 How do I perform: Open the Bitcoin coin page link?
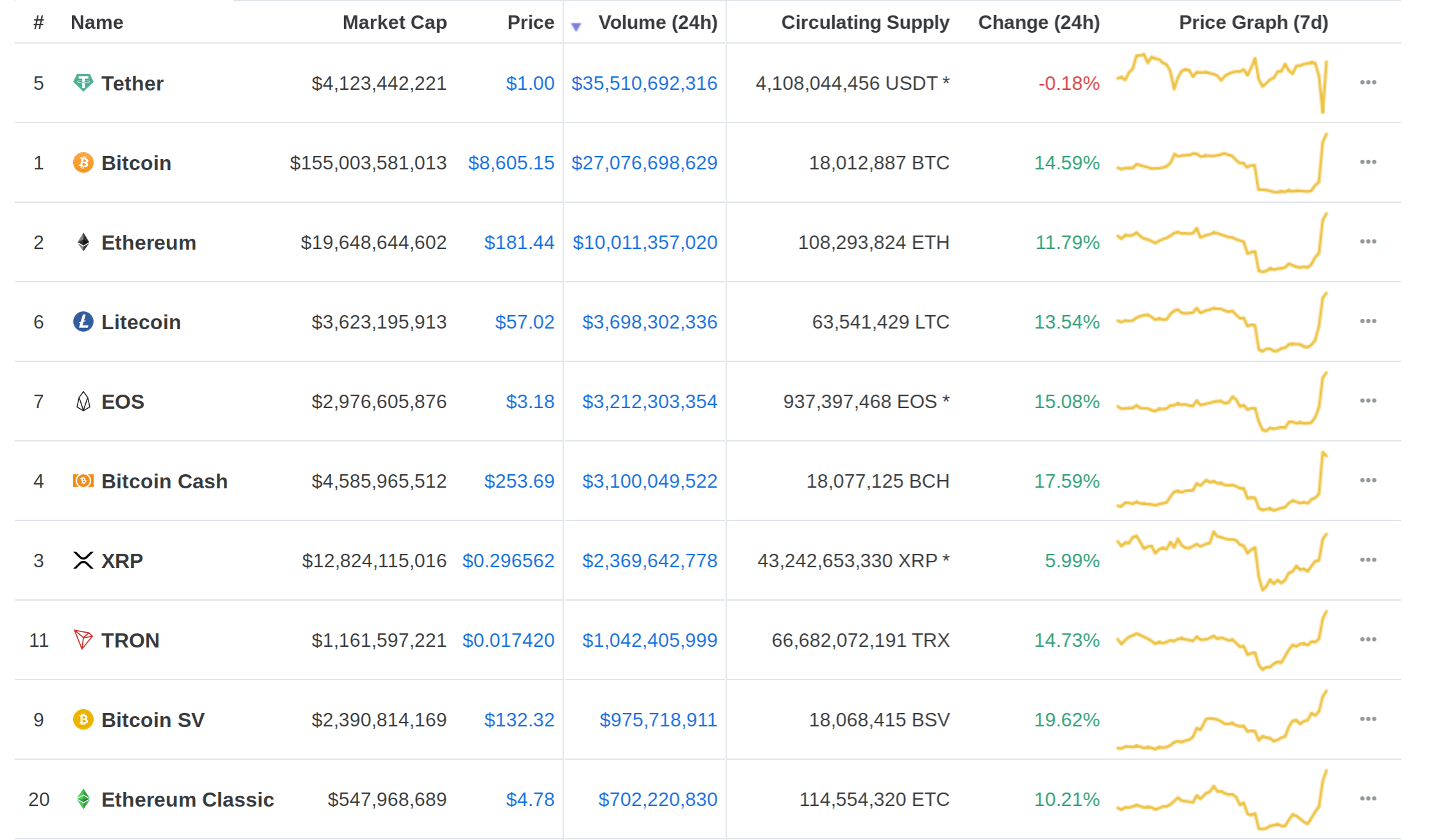[x=136, y=163]
